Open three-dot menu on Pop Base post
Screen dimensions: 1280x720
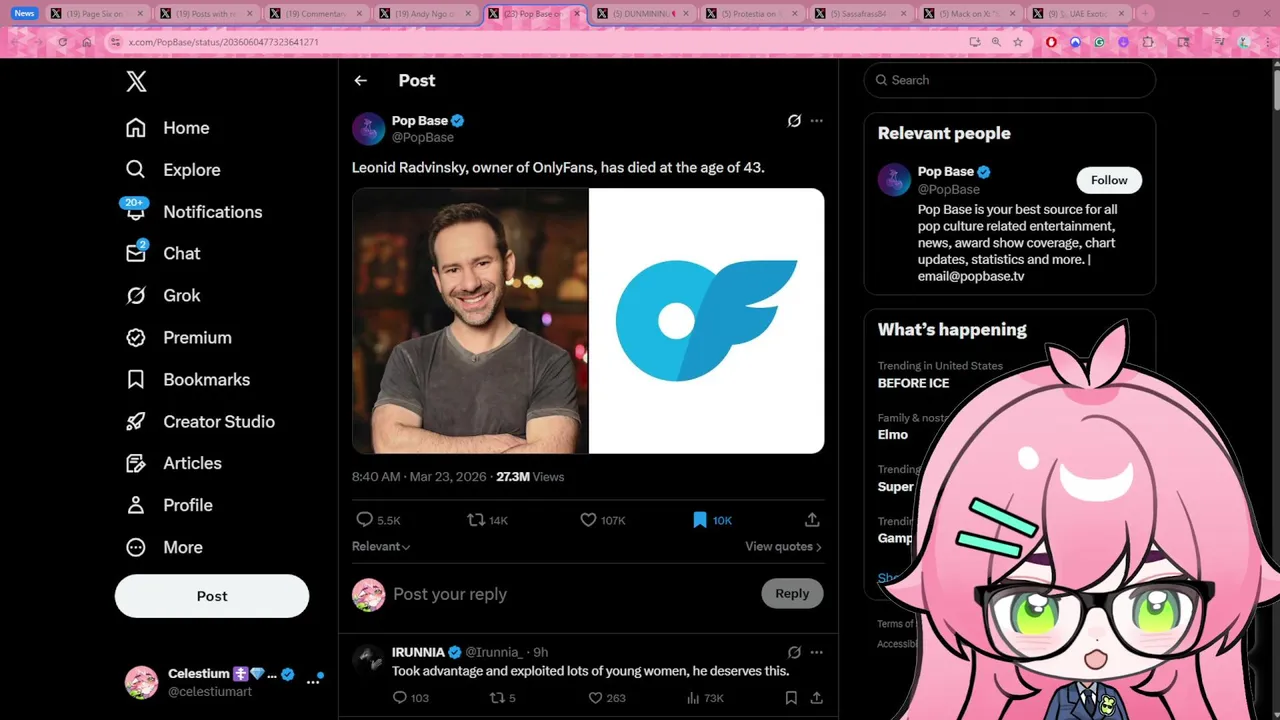point(817,121)
